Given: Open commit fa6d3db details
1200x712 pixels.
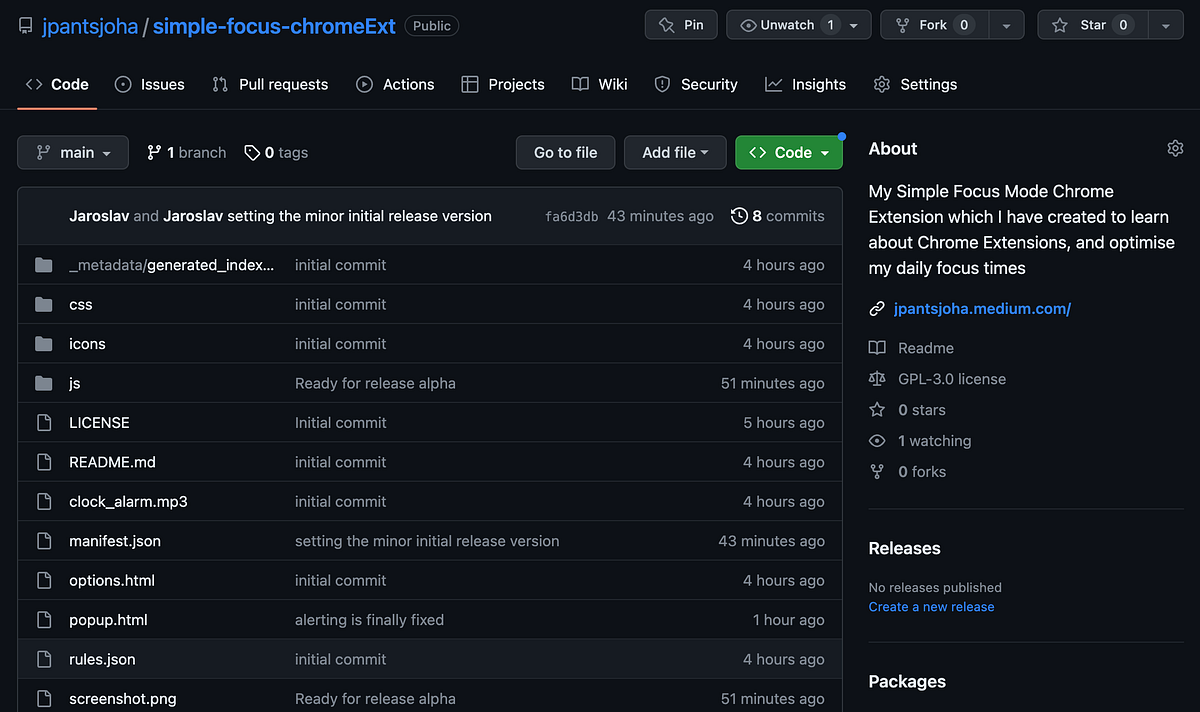Looking at the screenshot, I should (571, 215).
